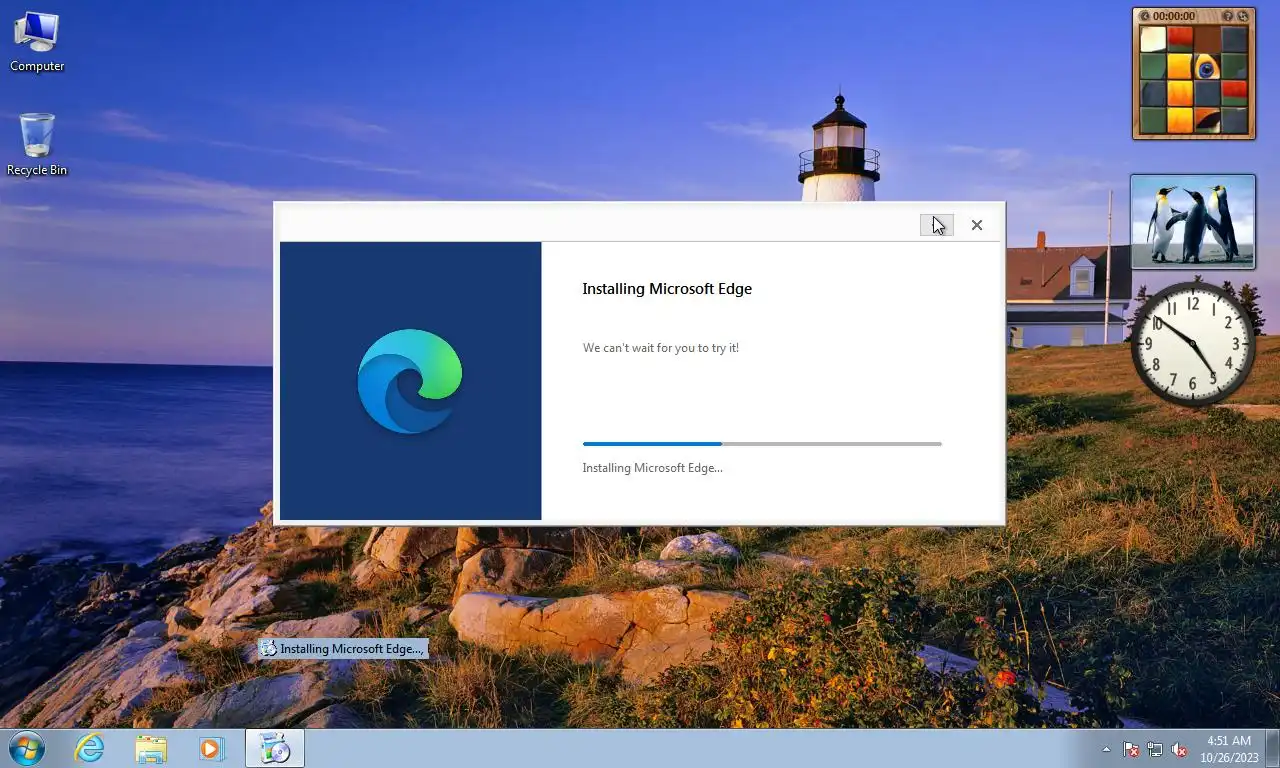Open the Computer desktop icon
The width and height of the screenshot is (1280, 768).
37,42
